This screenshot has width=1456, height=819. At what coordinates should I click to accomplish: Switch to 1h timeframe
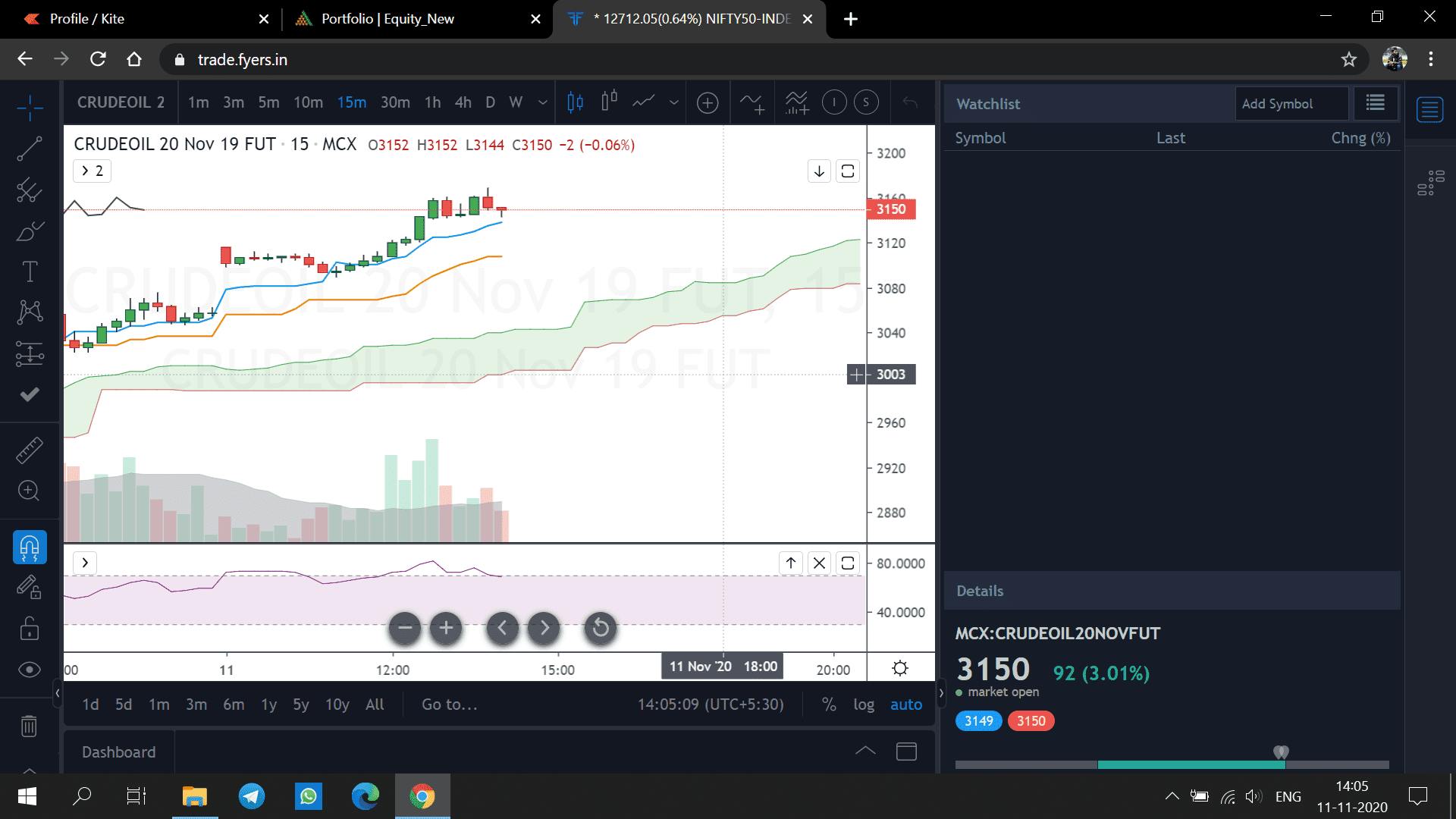(432, 102)
